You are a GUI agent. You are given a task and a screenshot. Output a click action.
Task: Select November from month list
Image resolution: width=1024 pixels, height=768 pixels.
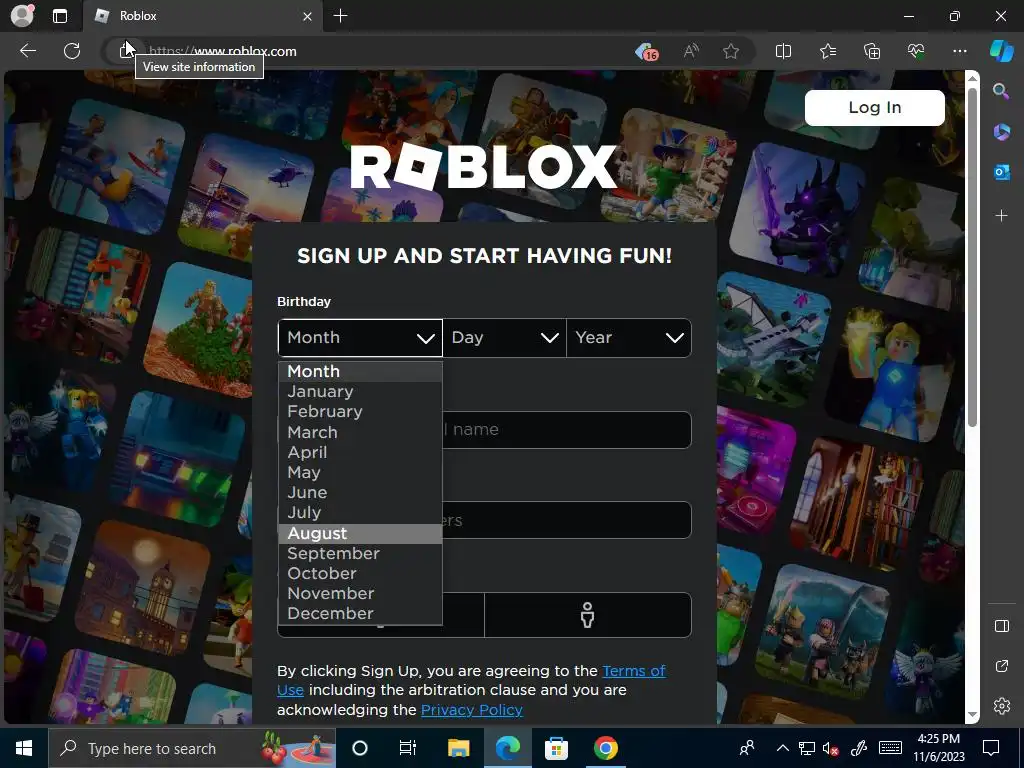(360, 594)
